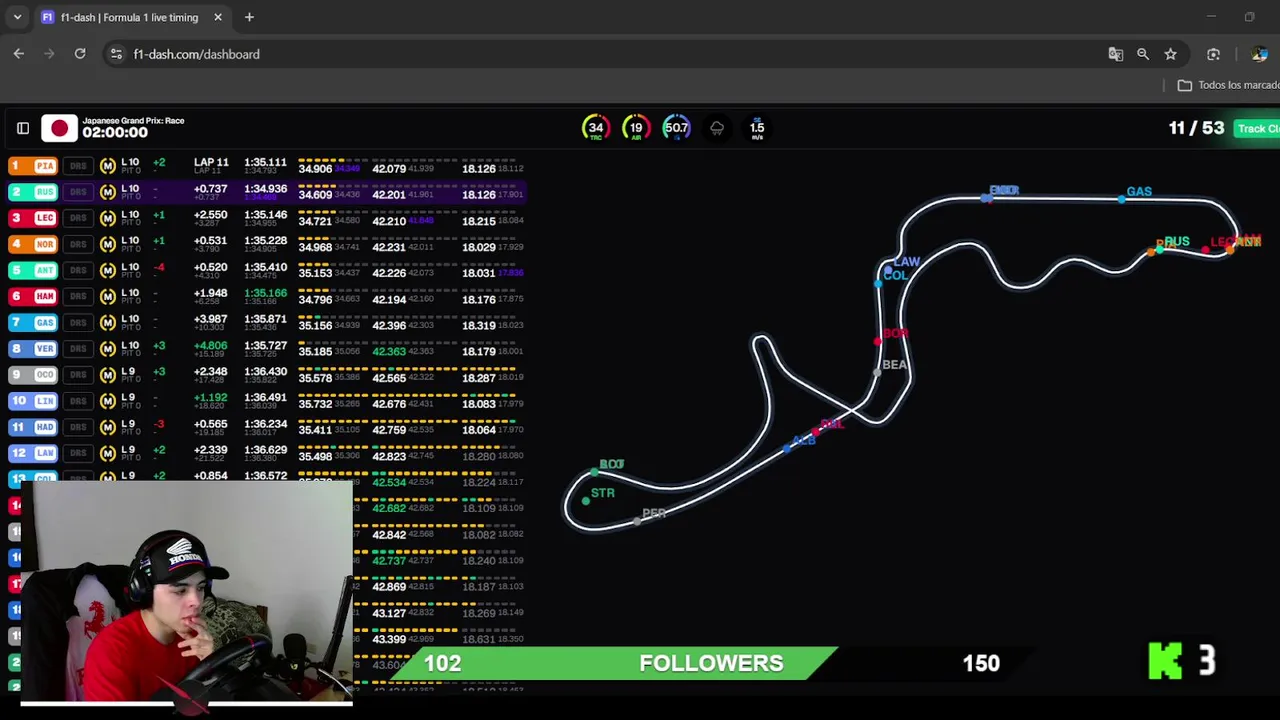Screen dimensions: 1280x720
Task: Go back in browser history
Action: [19, 54]
